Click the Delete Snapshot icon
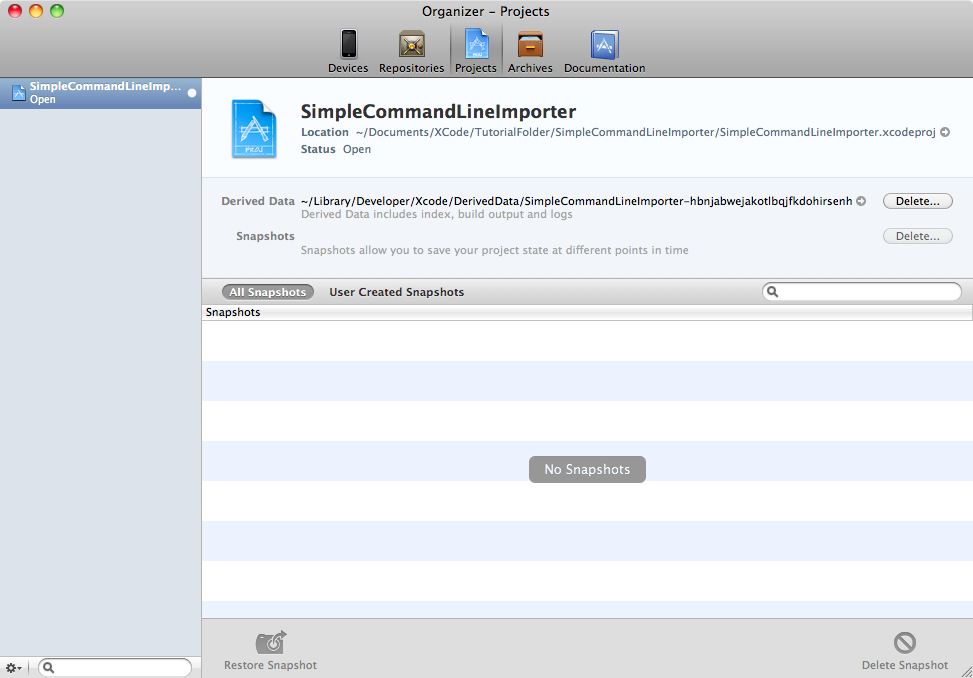 pyautogui.click(x=904, y=643)
